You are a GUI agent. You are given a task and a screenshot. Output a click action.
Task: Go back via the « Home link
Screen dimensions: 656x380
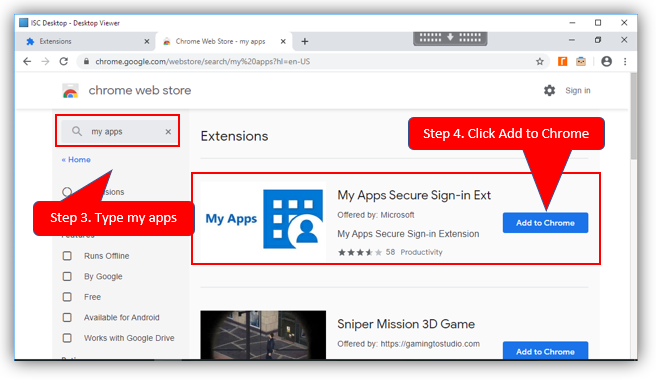click(76, 159)
